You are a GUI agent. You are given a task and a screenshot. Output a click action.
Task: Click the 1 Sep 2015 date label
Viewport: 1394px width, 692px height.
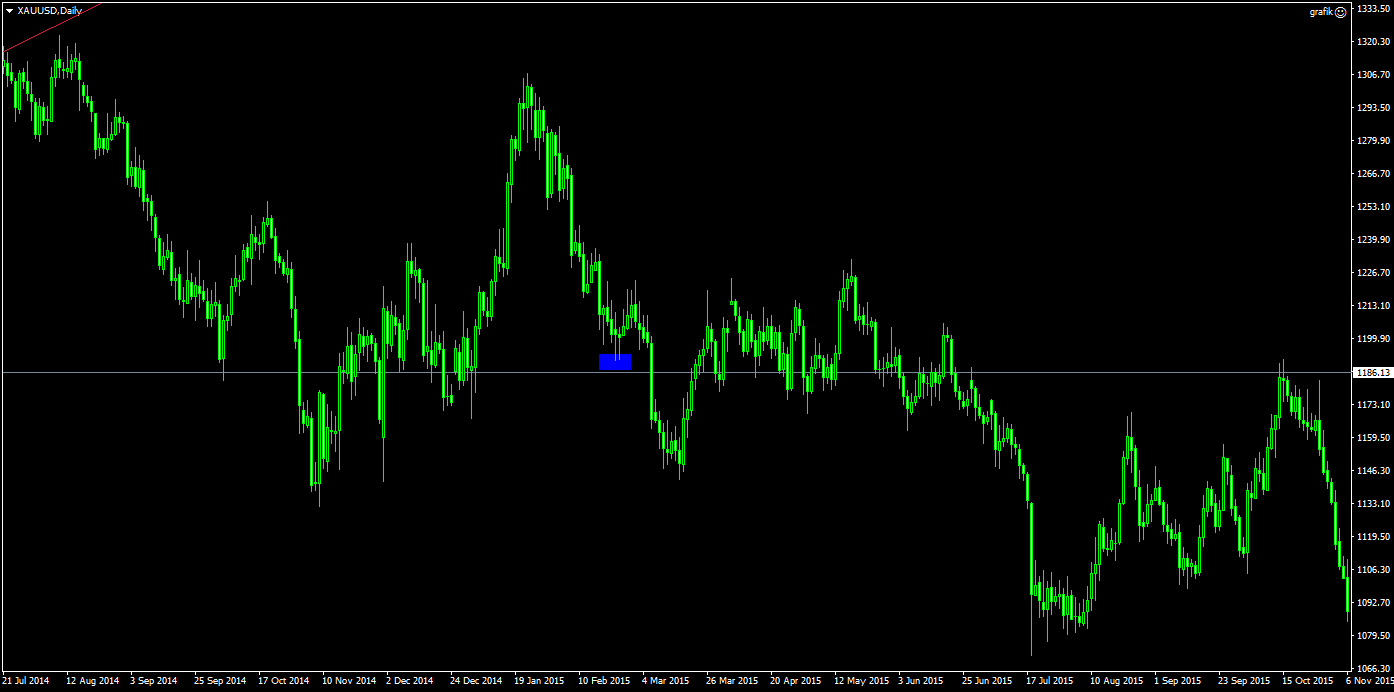pyautogui.click(x=1176, y=681)
